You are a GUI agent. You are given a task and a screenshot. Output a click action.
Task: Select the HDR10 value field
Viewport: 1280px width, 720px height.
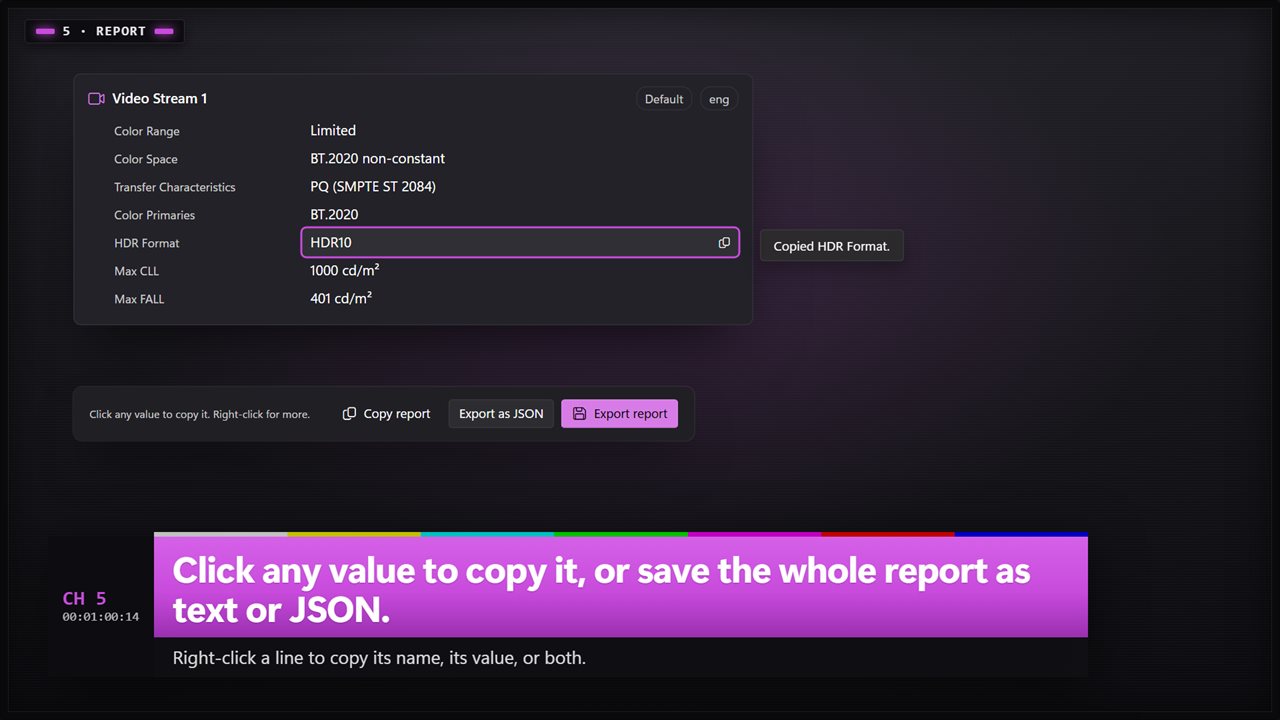click(x=520, y=243)
